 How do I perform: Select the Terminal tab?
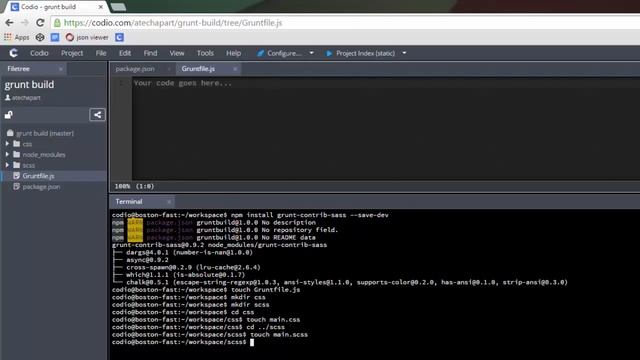[x=129, y=202]
